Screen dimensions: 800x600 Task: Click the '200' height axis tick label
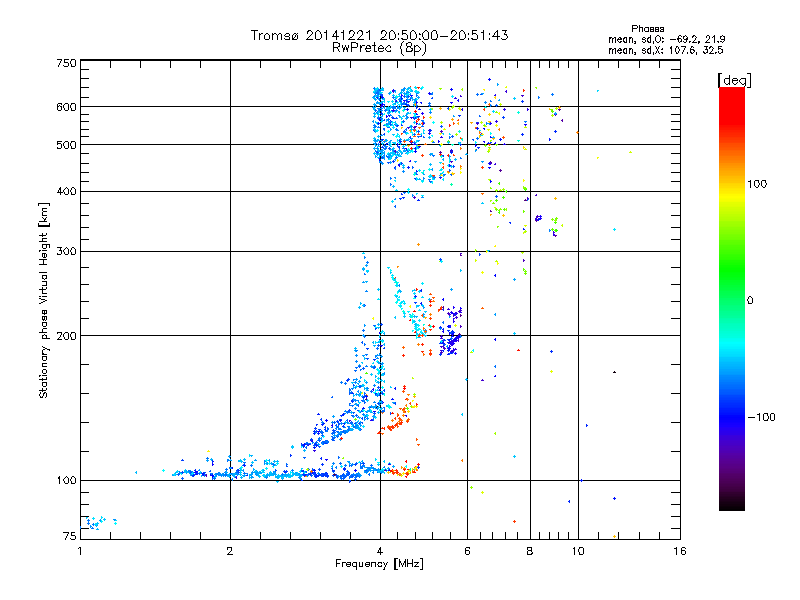66,336
